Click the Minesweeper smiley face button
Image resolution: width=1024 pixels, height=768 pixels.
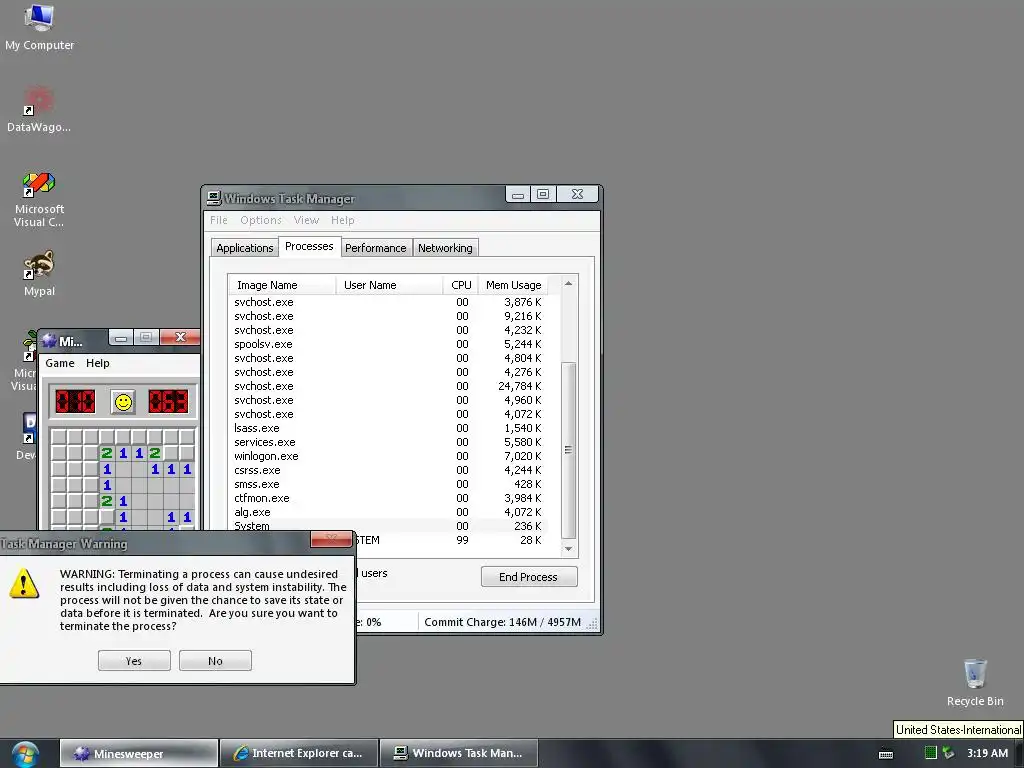pos(123,402)
